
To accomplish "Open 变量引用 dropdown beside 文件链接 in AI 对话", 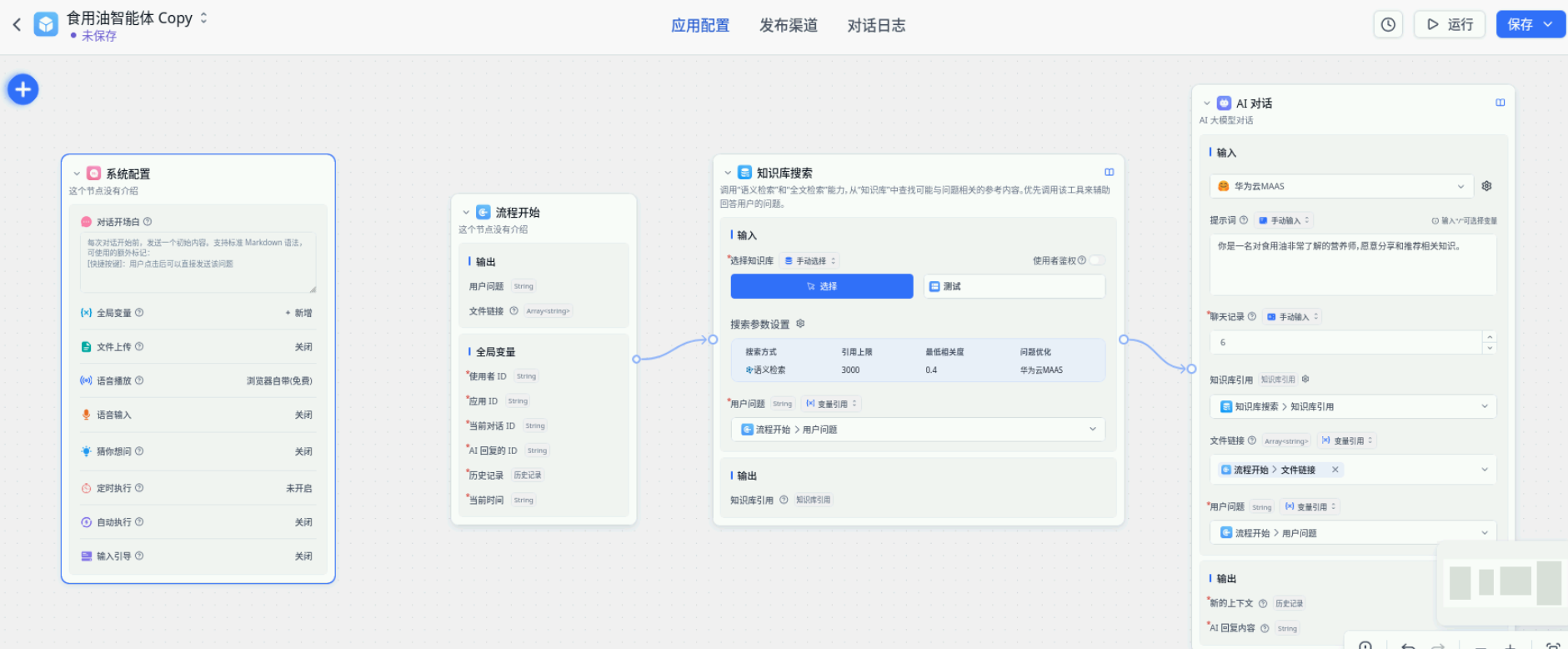I will [1345, 440].
